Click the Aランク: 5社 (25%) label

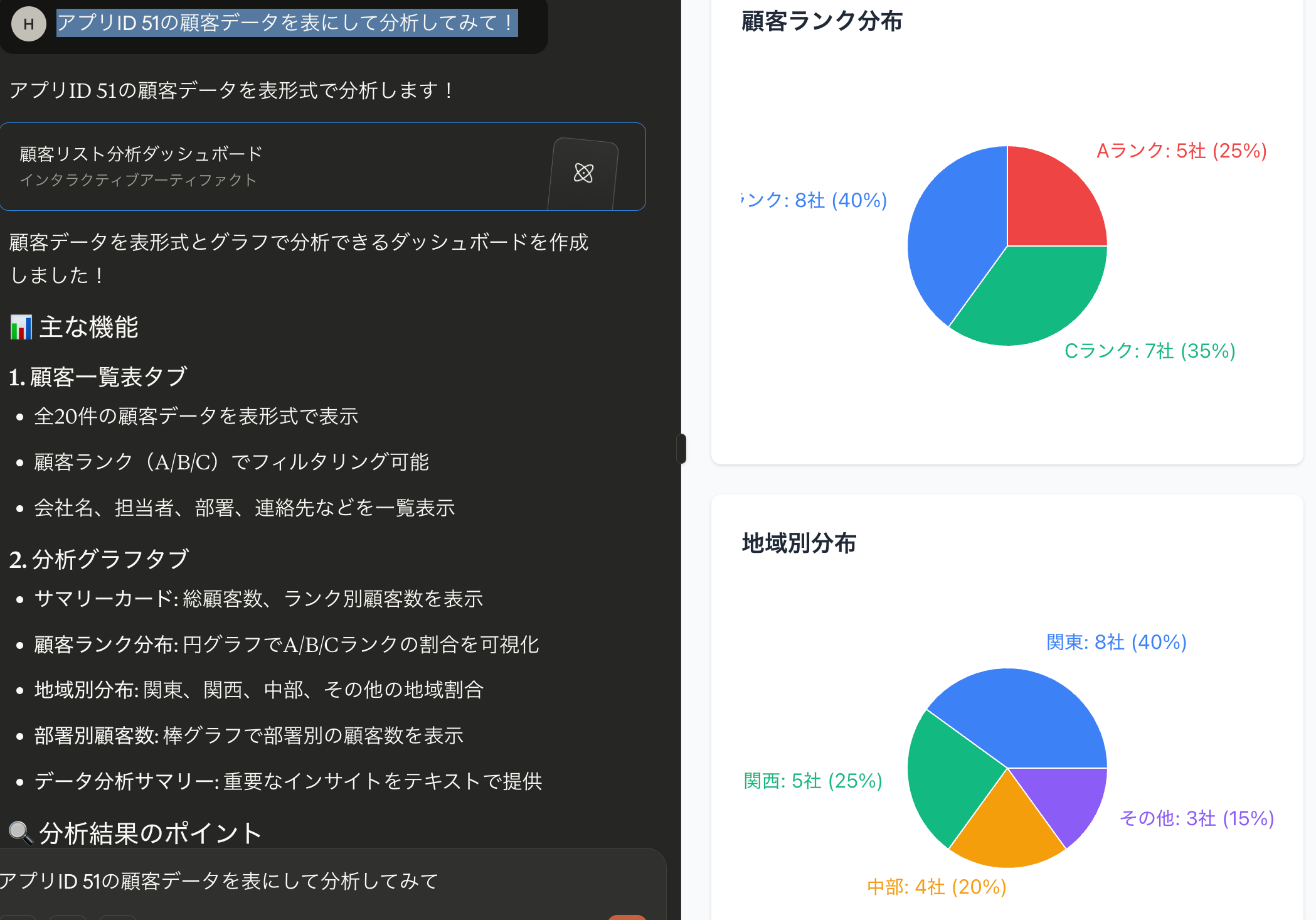click(x=1181, y=151)
